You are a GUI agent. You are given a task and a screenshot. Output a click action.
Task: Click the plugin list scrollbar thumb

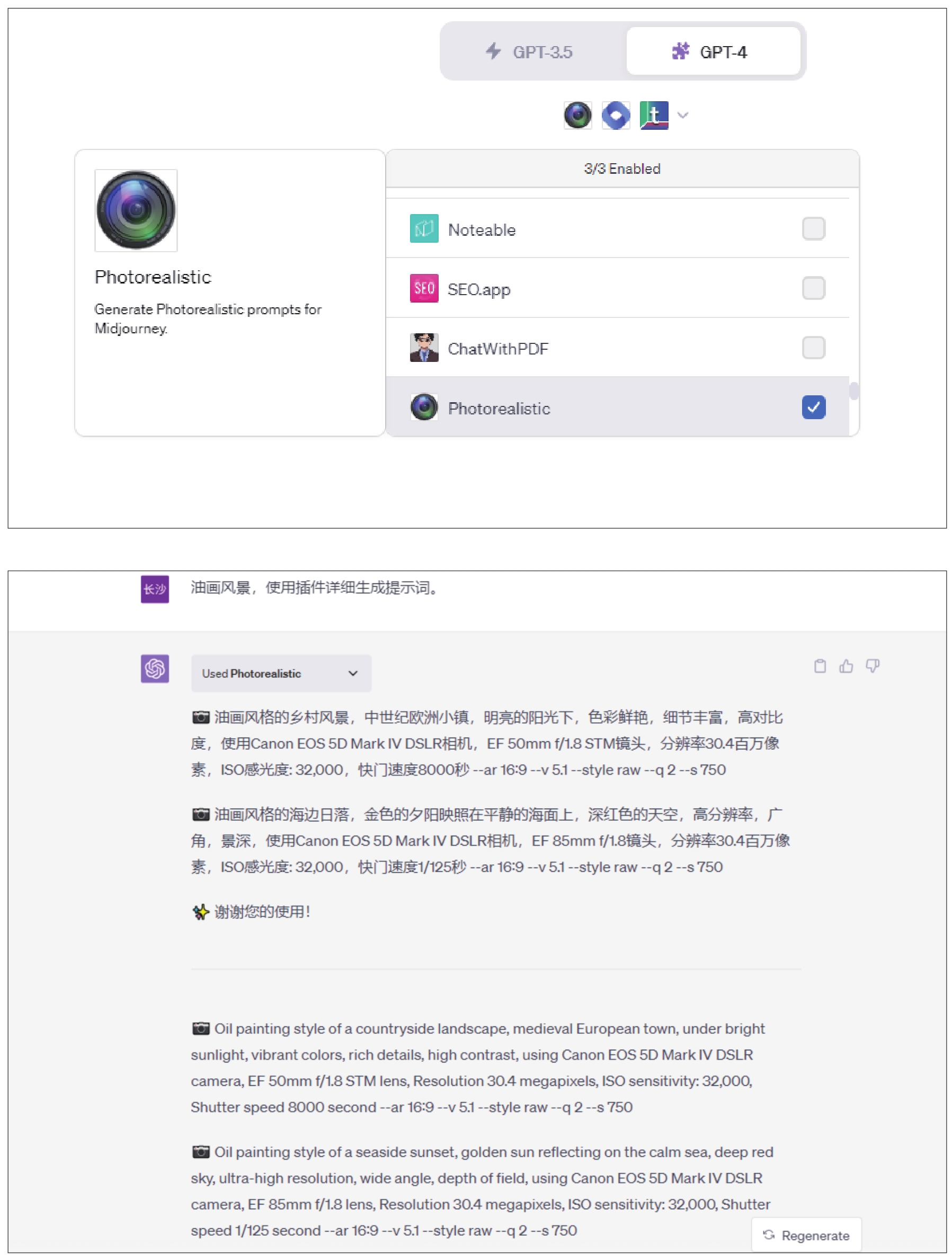(853, 391)
